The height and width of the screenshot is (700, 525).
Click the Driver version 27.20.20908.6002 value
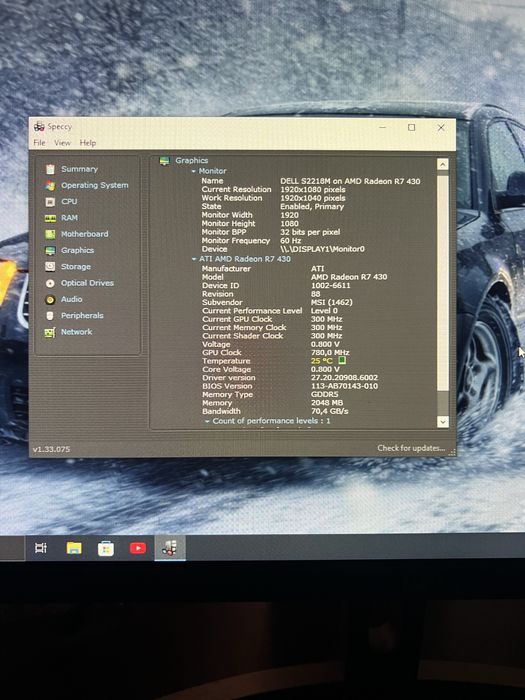[344, 378]
